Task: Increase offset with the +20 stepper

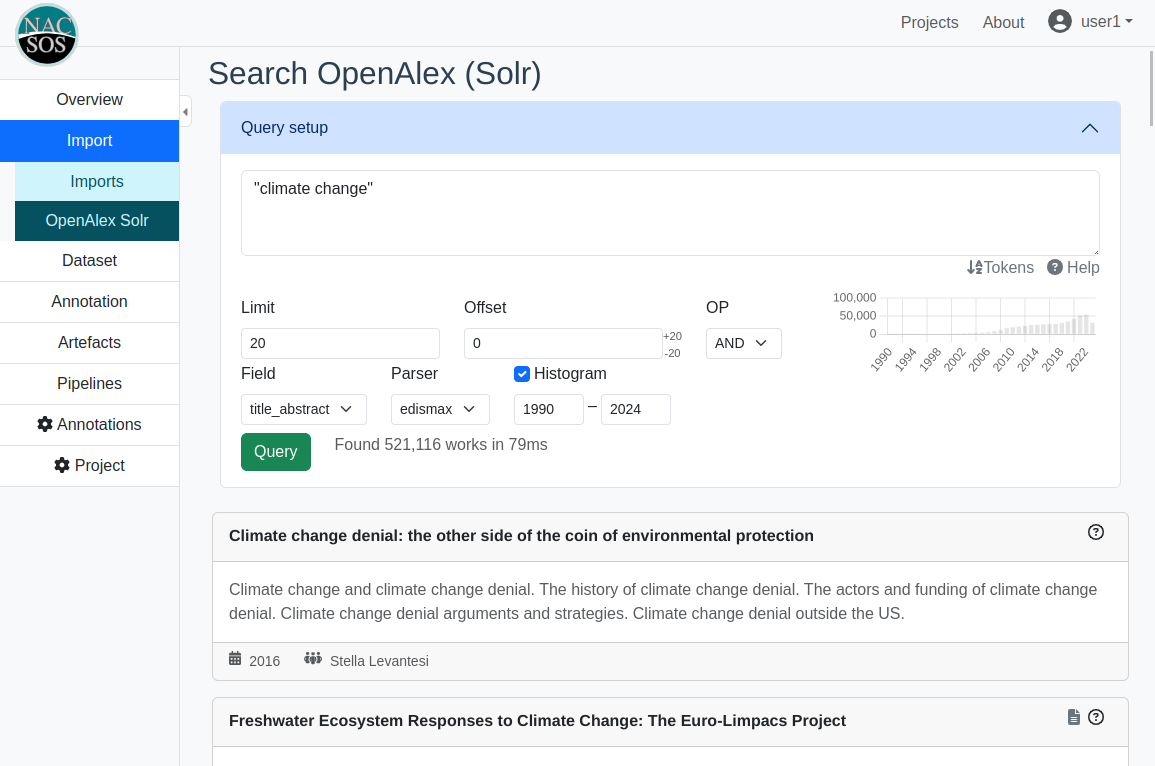Action: [x=672, y=336]
